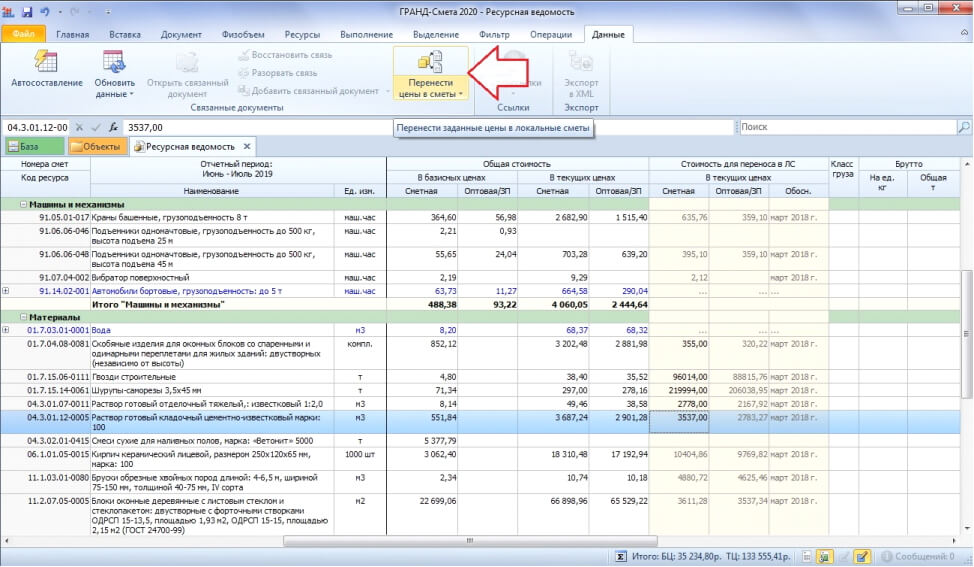Switch to the Физобъем ribbon tab
This screenshot has width=974, height=567.
click(x=243, y=35)
